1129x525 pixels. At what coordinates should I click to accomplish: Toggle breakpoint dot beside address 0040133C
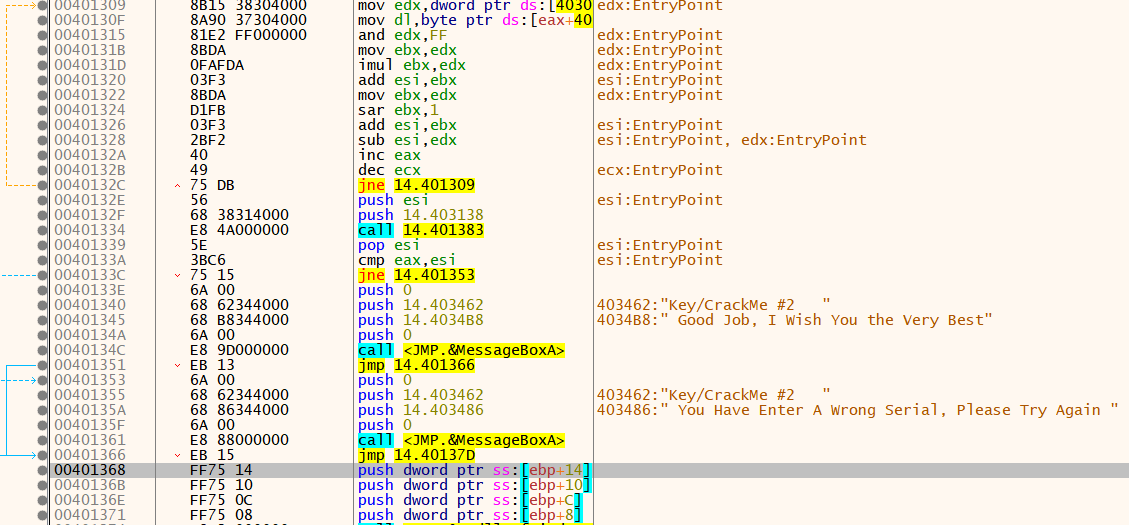(42, 275)
